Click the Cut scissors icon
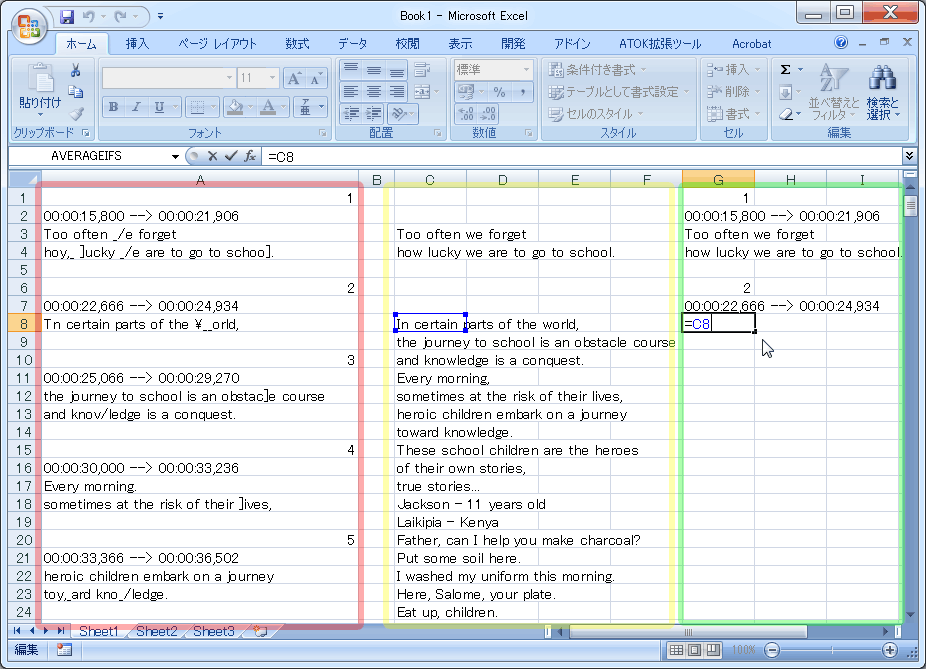The height and width of the screenshot is (669, 926). tap(76, 71)
